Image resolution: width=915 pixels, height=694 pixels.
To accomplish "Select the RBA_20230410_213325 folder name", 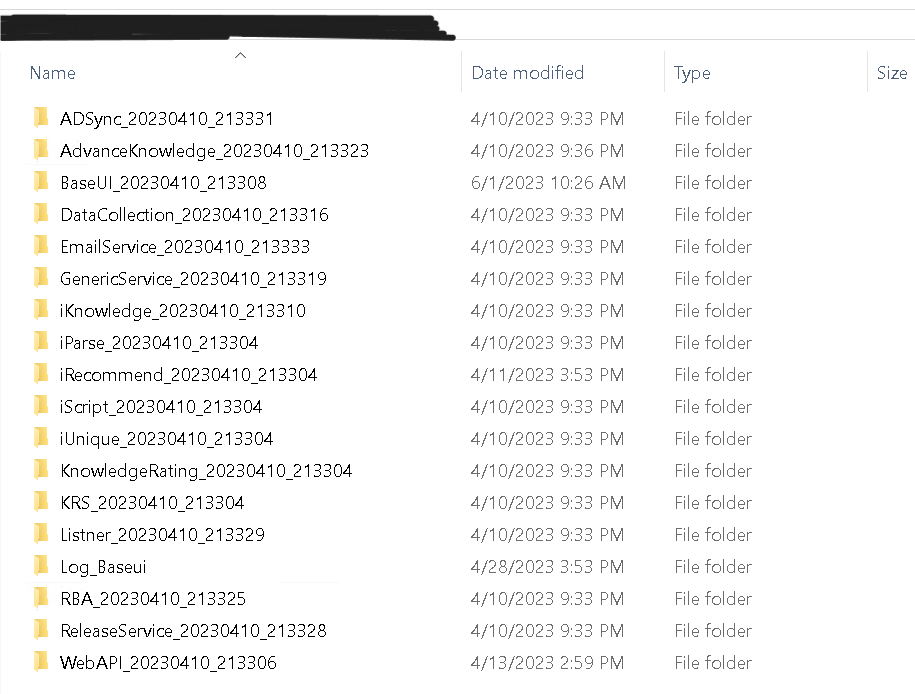I will [152, 599].
